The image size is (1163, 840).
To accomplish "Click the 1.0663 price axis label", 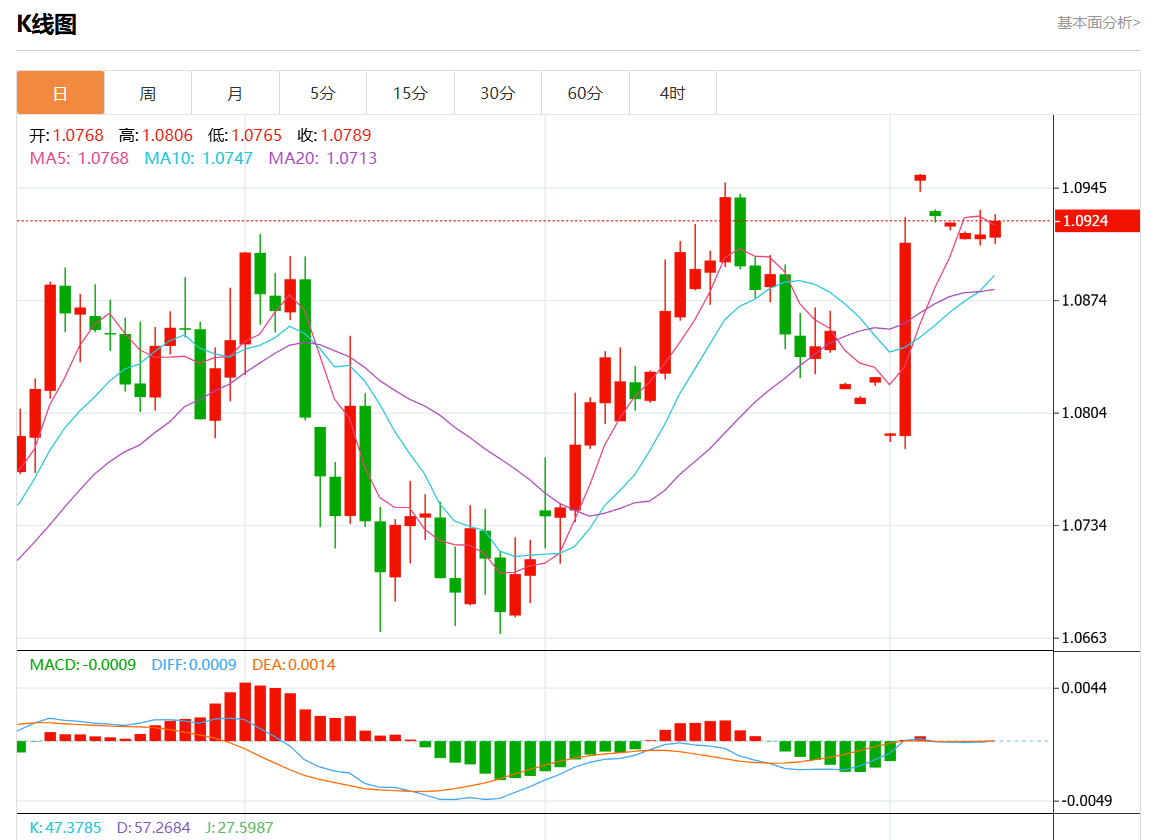I will pyautogui.click(x=1084, y=638).
